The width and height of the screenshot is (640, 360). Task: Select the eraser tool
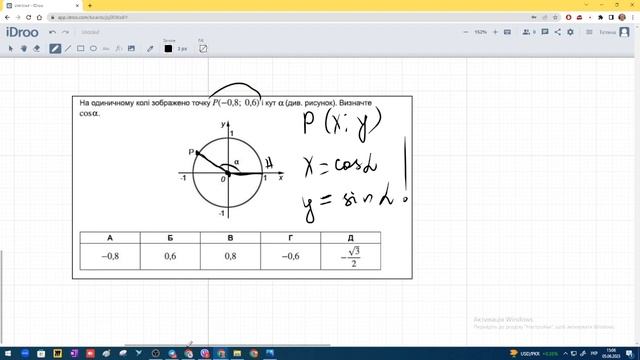point(37,49)
